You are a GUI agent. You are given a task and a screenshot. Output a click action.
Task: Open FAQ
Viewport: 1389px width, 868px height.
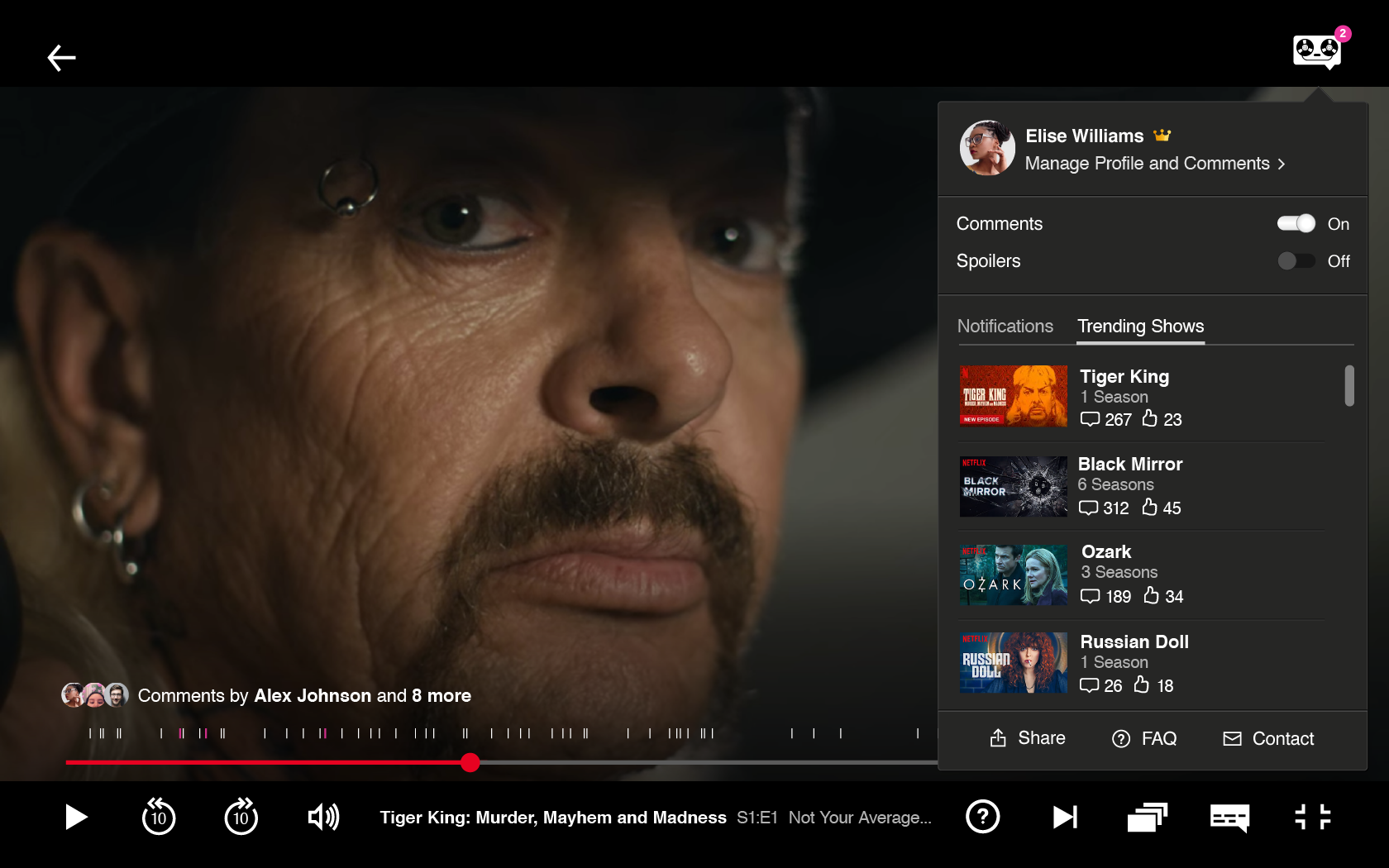pyautogui.click(x=1144, y=738)
